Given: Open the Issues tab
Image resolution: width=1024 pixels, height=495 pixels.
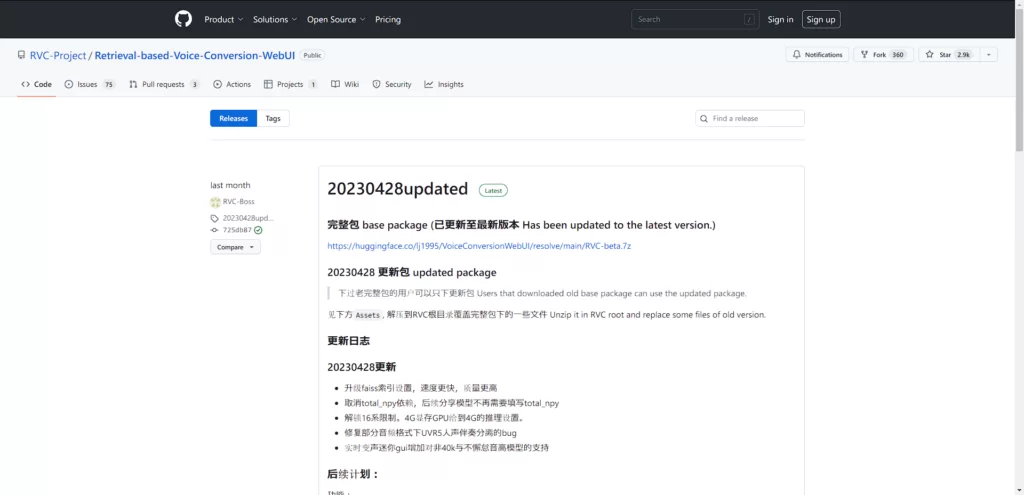Looking at the screenshot, I should (x=89, y=84).
